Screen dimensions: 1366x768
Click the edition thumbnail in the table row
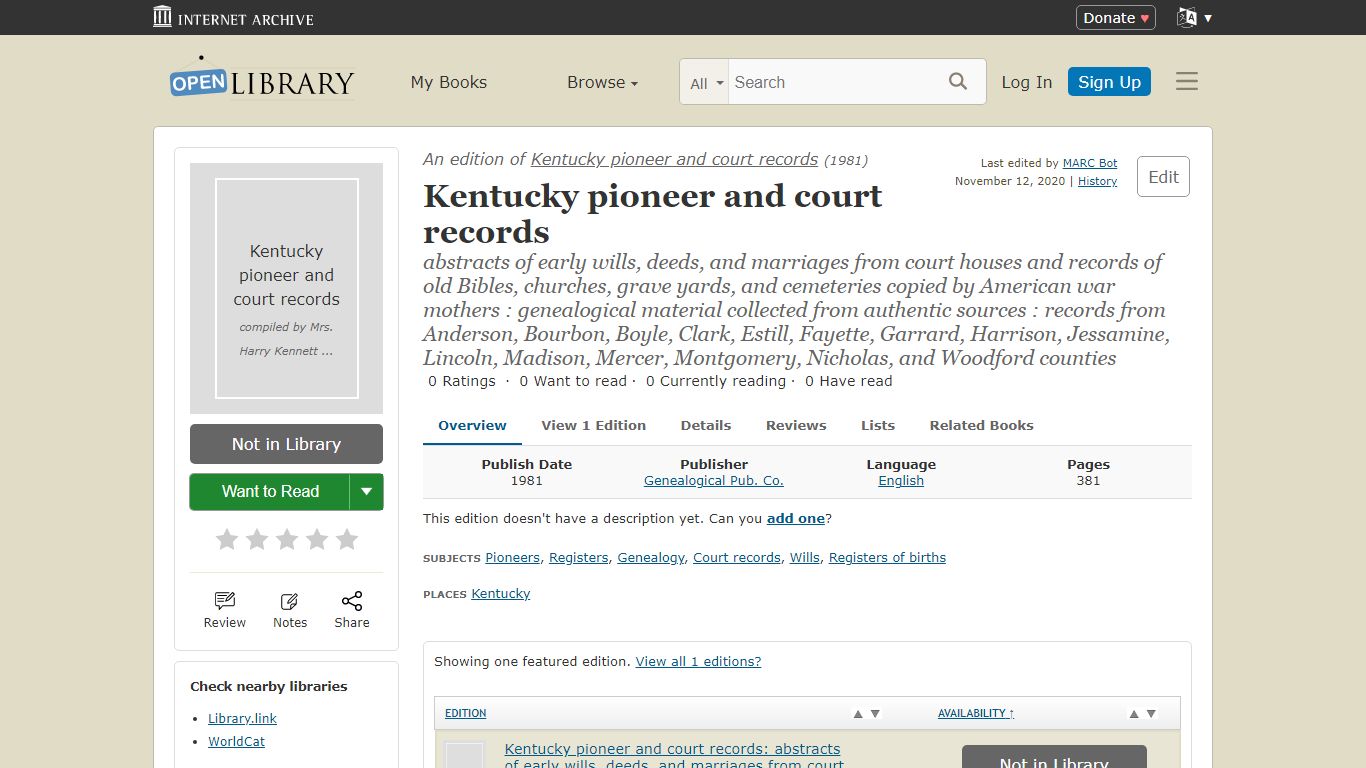coord(464,755)
